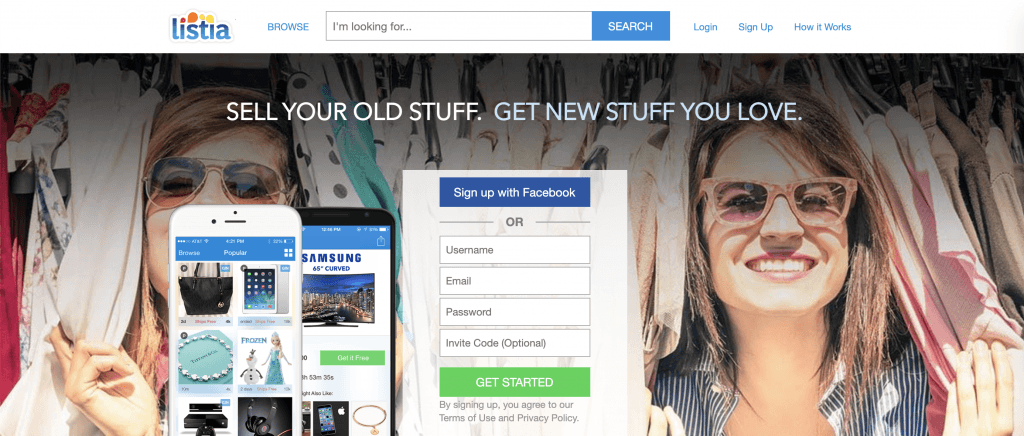
Task: Tap the grid view icon on the white phone
Action: coord(288,253)
